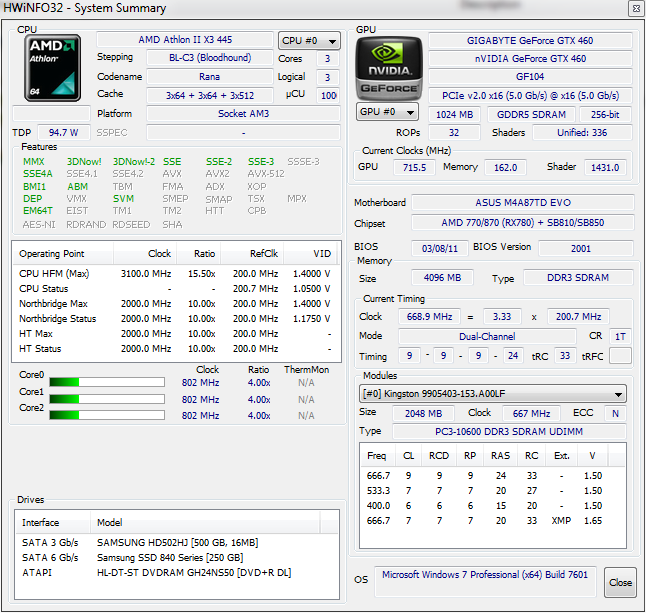Click the Freq column header
The width and height of the screenshot is (646, 613).
378,456
